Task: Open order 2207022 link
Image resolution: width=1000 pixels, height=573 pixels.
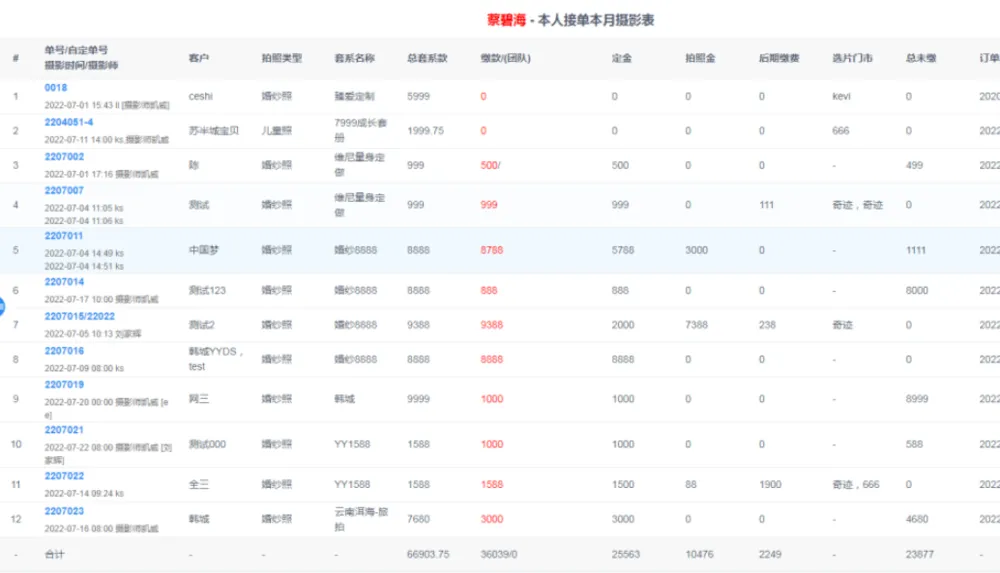Action: pos(64,476)
